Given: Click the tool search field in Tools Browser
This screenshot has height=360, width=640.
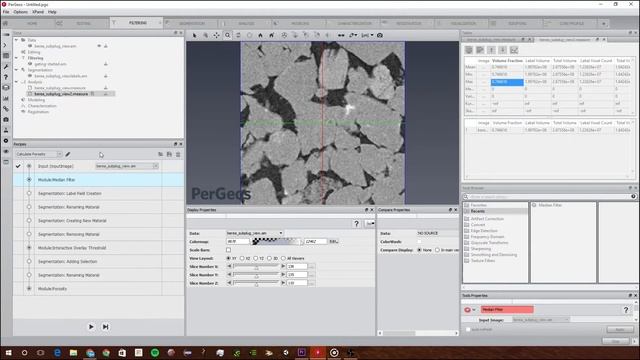Looking at the screenshot, I should pyautogui.click(x=548, y=197).
